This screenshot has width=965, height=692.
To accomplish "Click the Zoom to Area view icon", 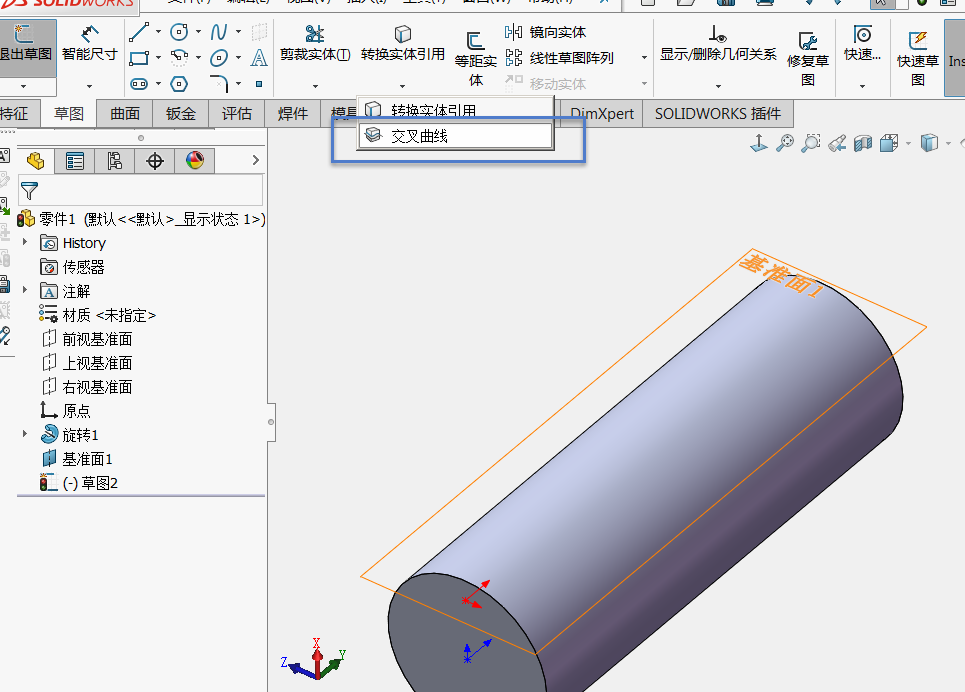I will tap(811, 143).
